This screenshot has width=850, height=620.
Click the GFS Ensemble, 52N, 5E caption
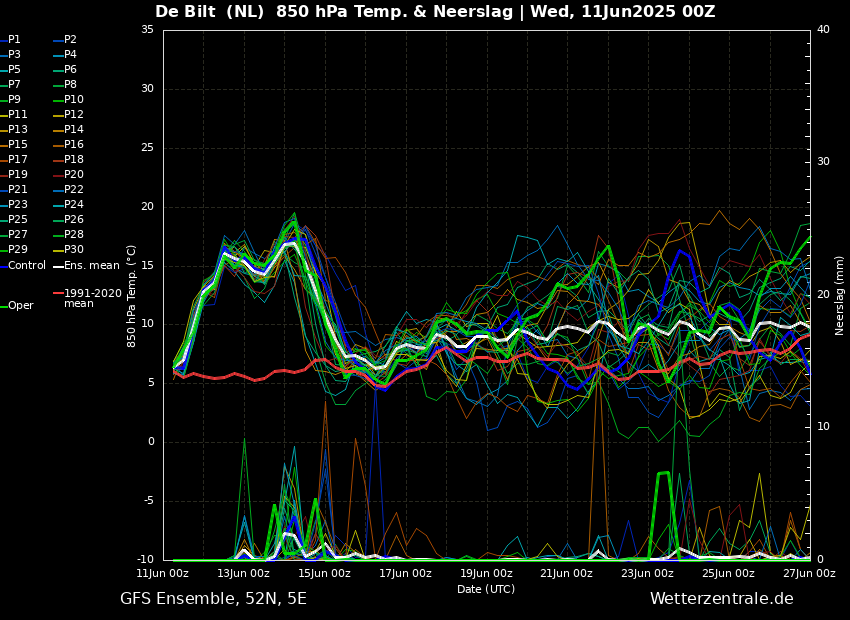(214, 599)
